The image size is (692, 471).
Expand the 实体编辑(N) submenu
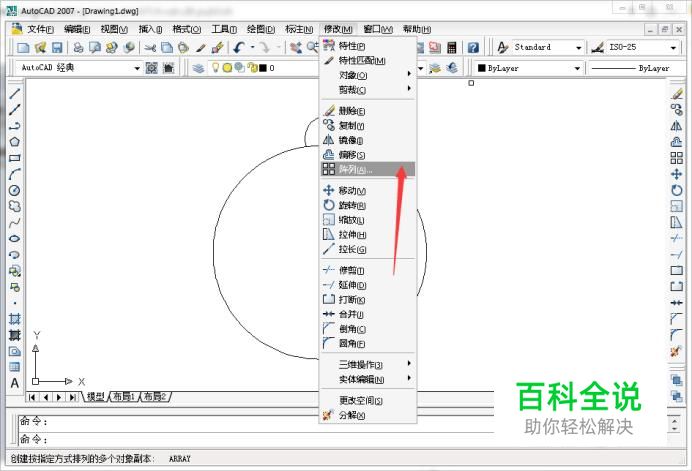368,379
